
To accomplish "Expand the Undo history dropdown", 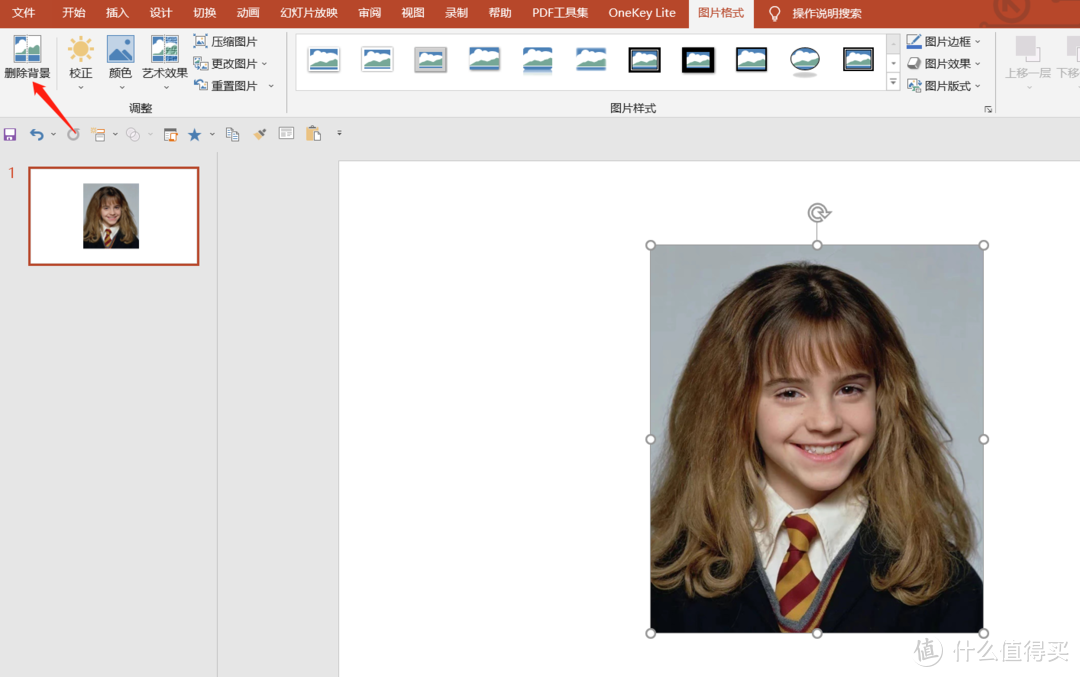I will 53,134.
